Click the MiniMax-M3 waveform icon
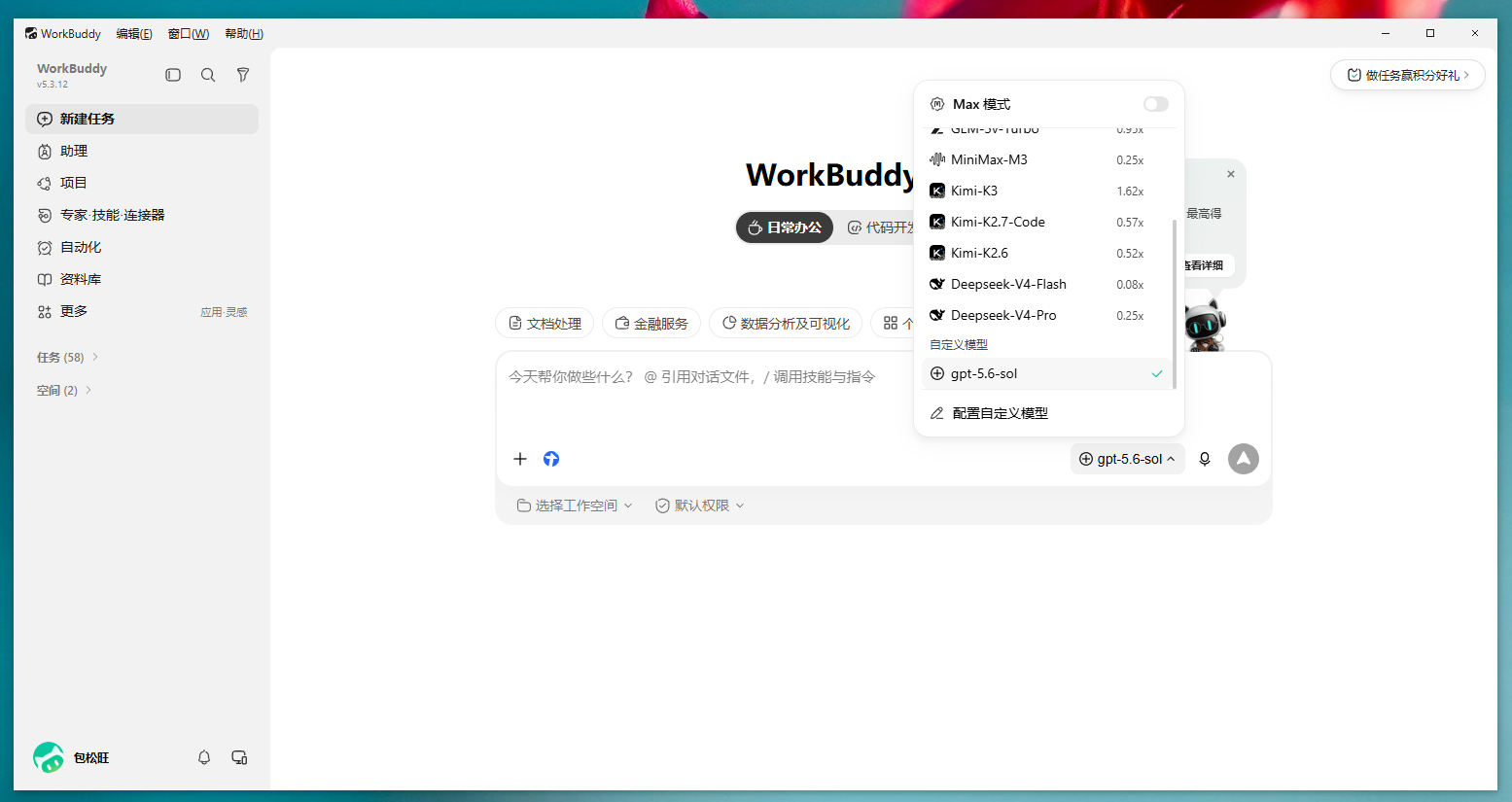Viewport: 1512px width, 802px height. 937,159
